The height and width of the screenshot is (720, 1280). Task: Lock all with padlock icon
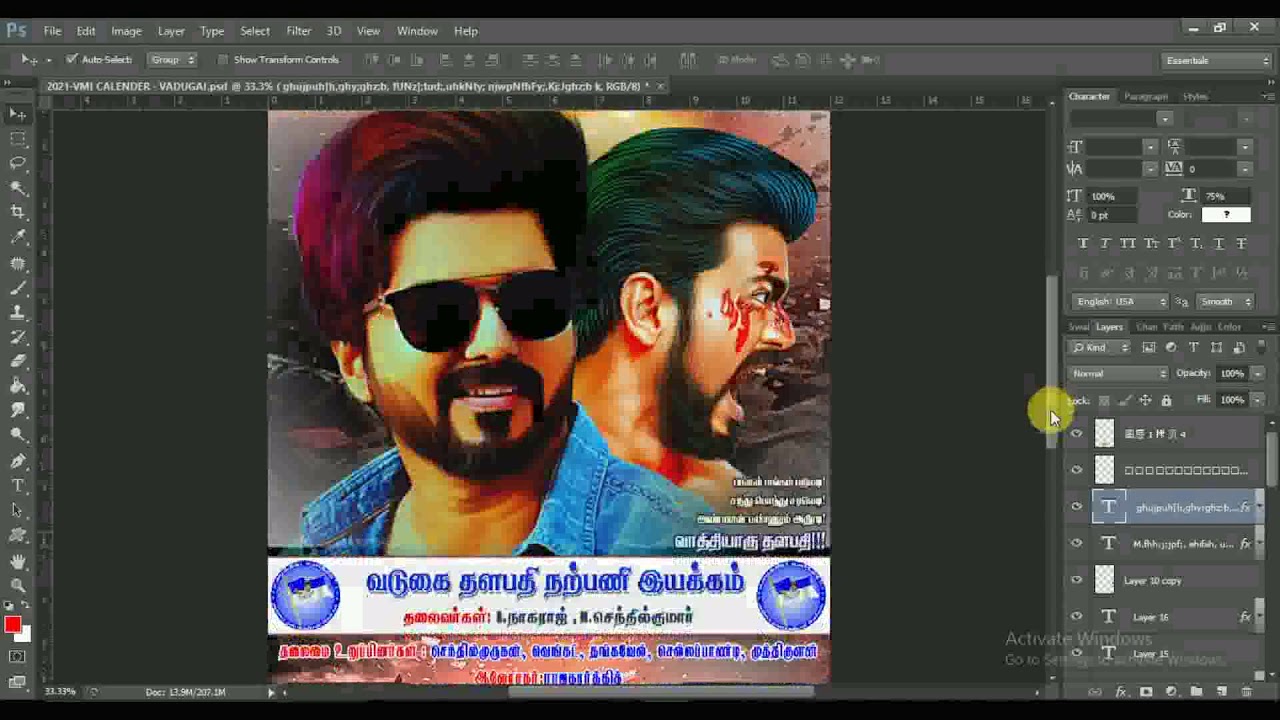click(1166, 400)
